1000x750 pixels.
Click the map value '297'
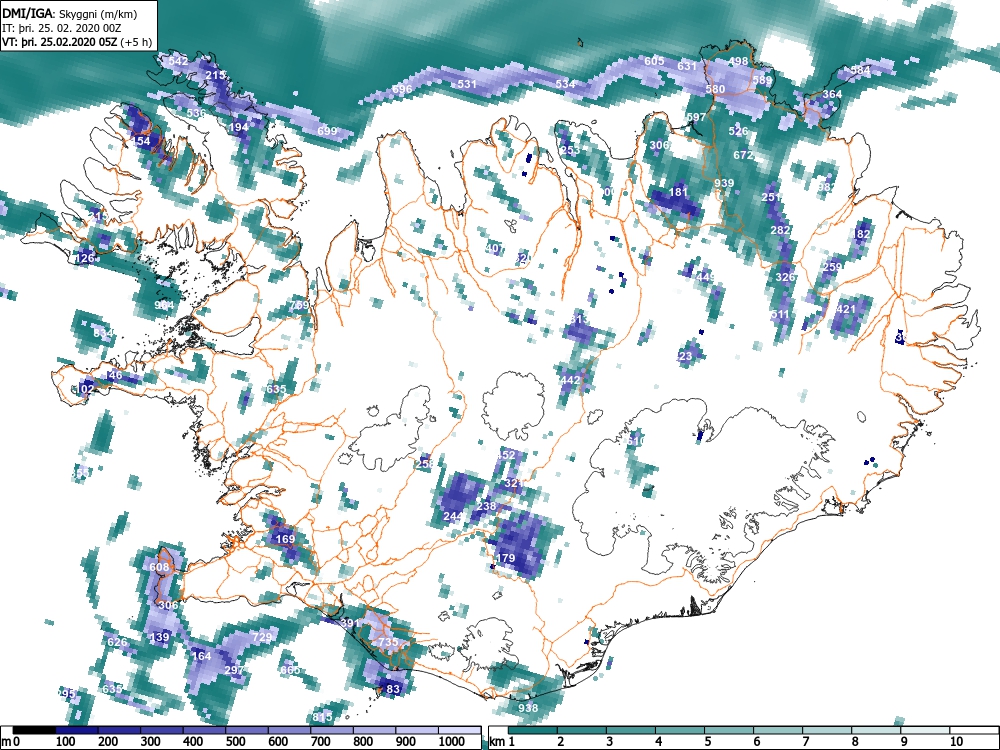point(234,670)
